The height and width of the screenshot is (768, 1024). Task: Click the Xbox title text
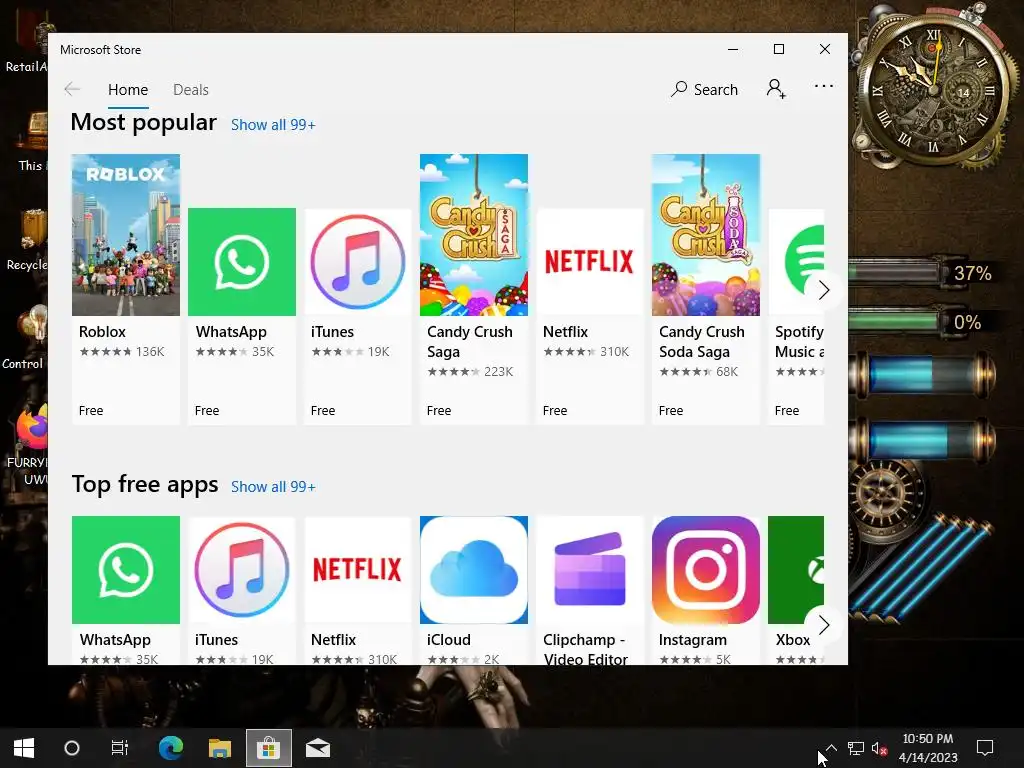click(x=793, y=640)
